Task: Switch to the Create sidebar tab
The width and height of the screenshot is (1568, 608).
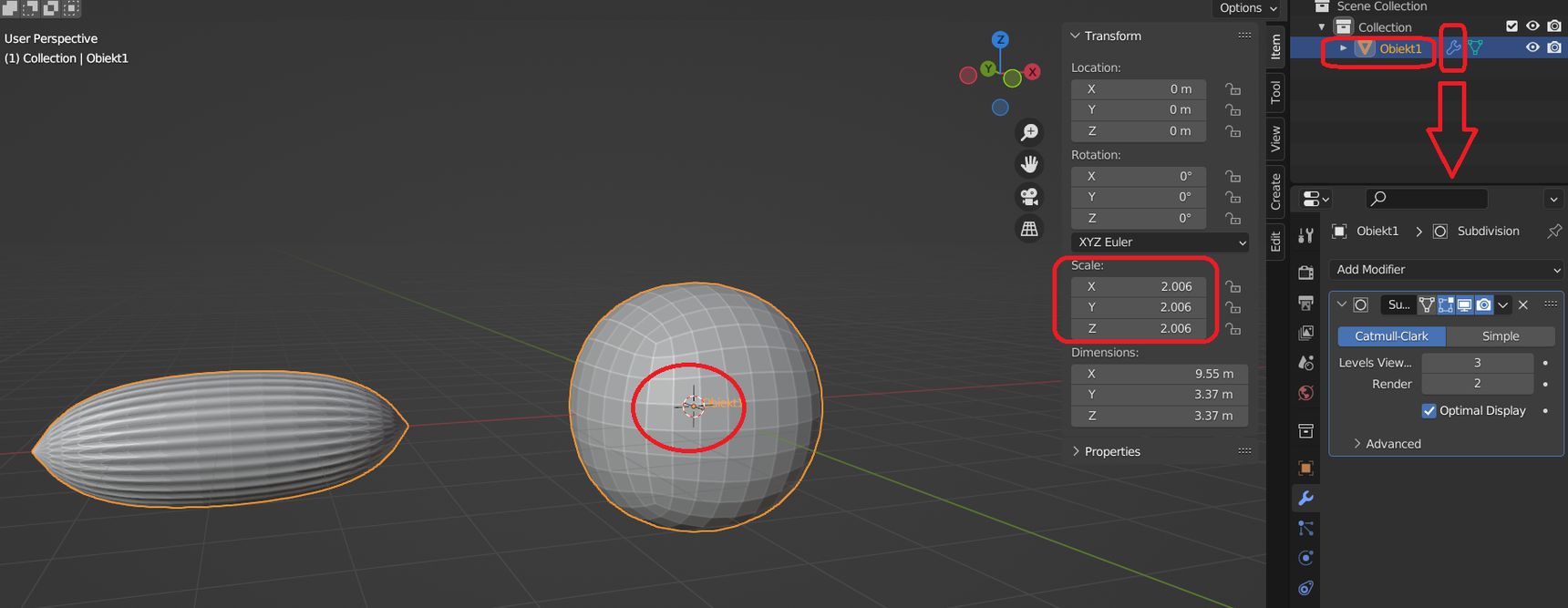Action: (1275, 191)
